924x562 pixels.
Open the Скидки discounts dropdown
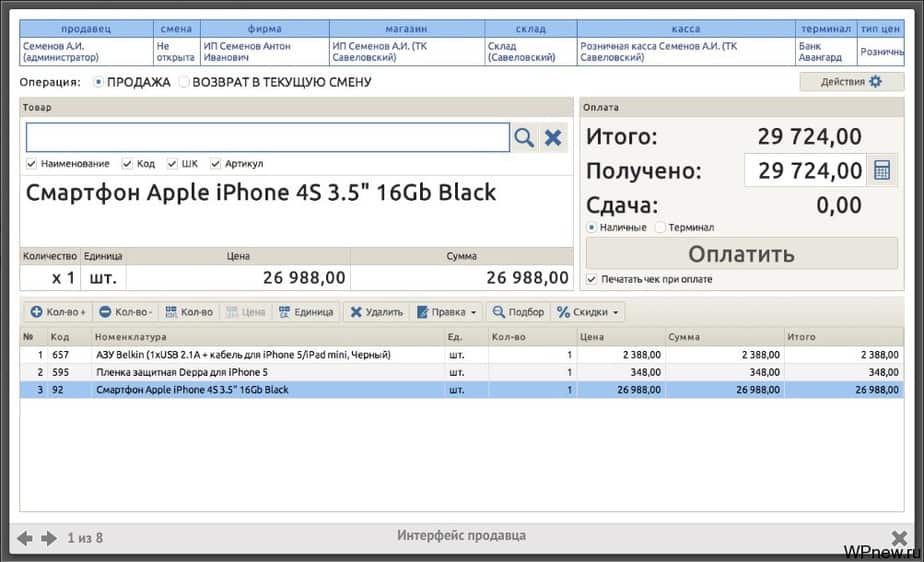pos(589,312)
